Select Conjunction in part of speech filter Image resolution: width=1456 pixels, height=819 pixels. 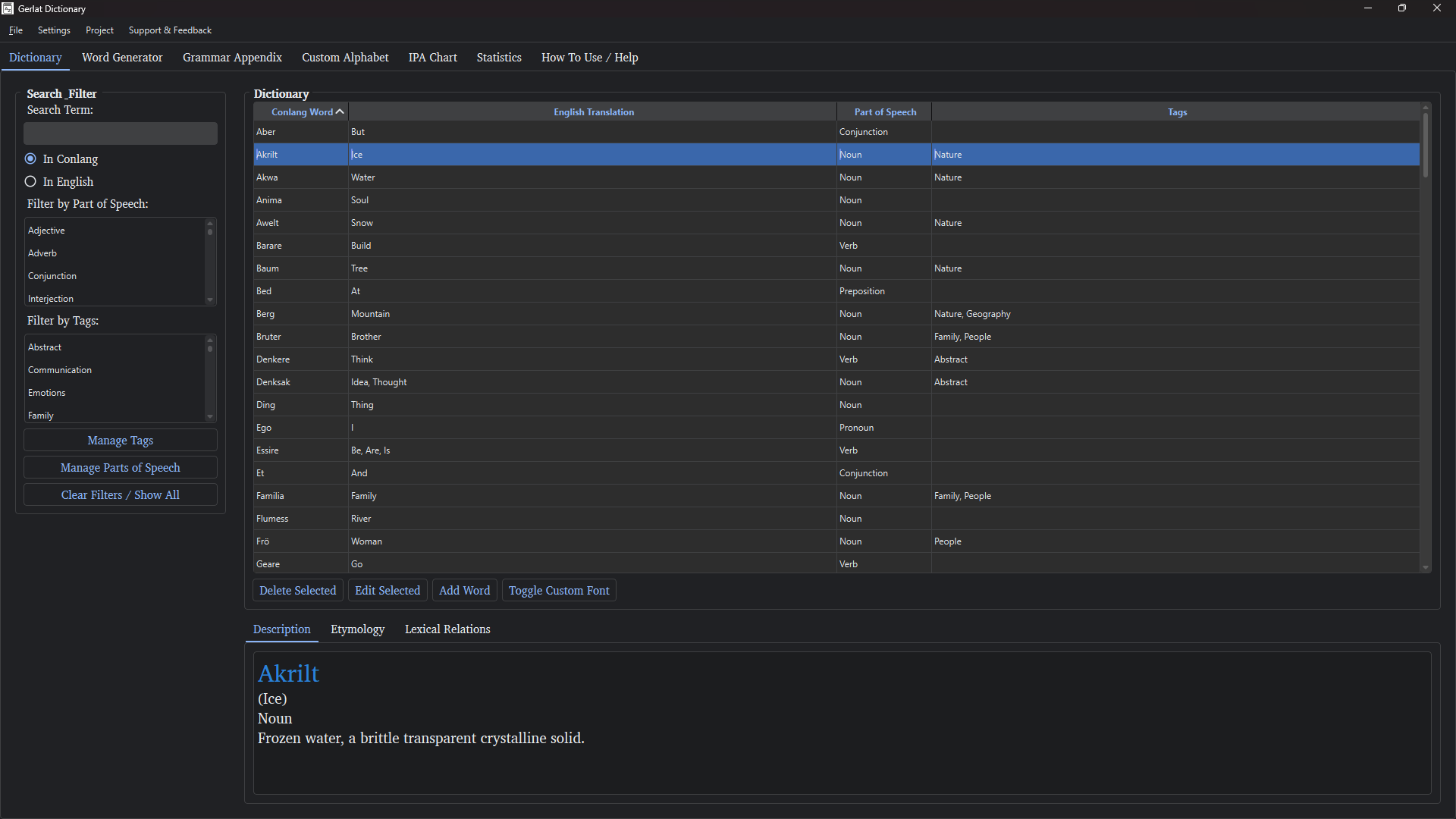click(115, 276)
